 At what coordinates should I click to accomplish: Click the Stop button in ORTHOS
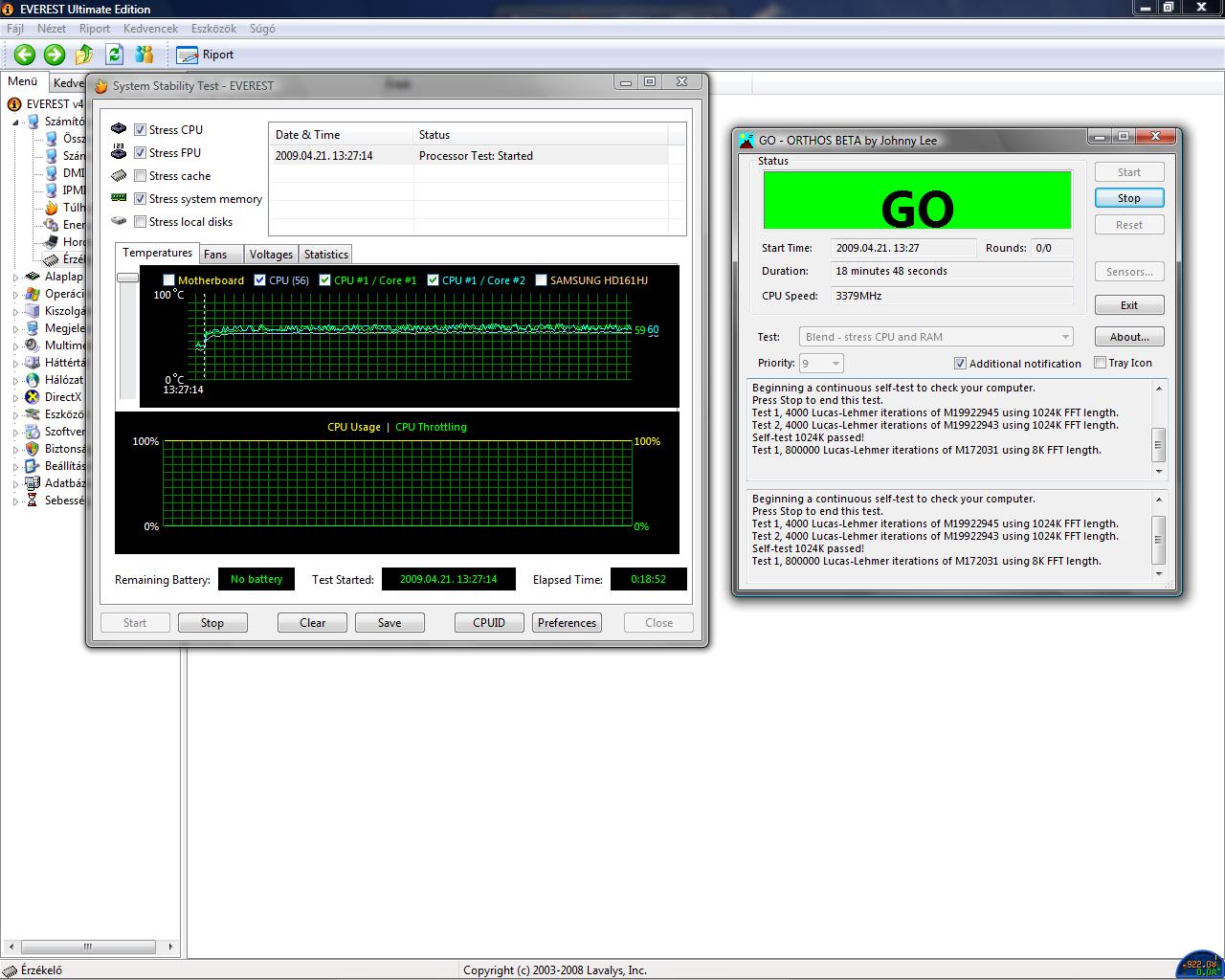coord(1129,198)
